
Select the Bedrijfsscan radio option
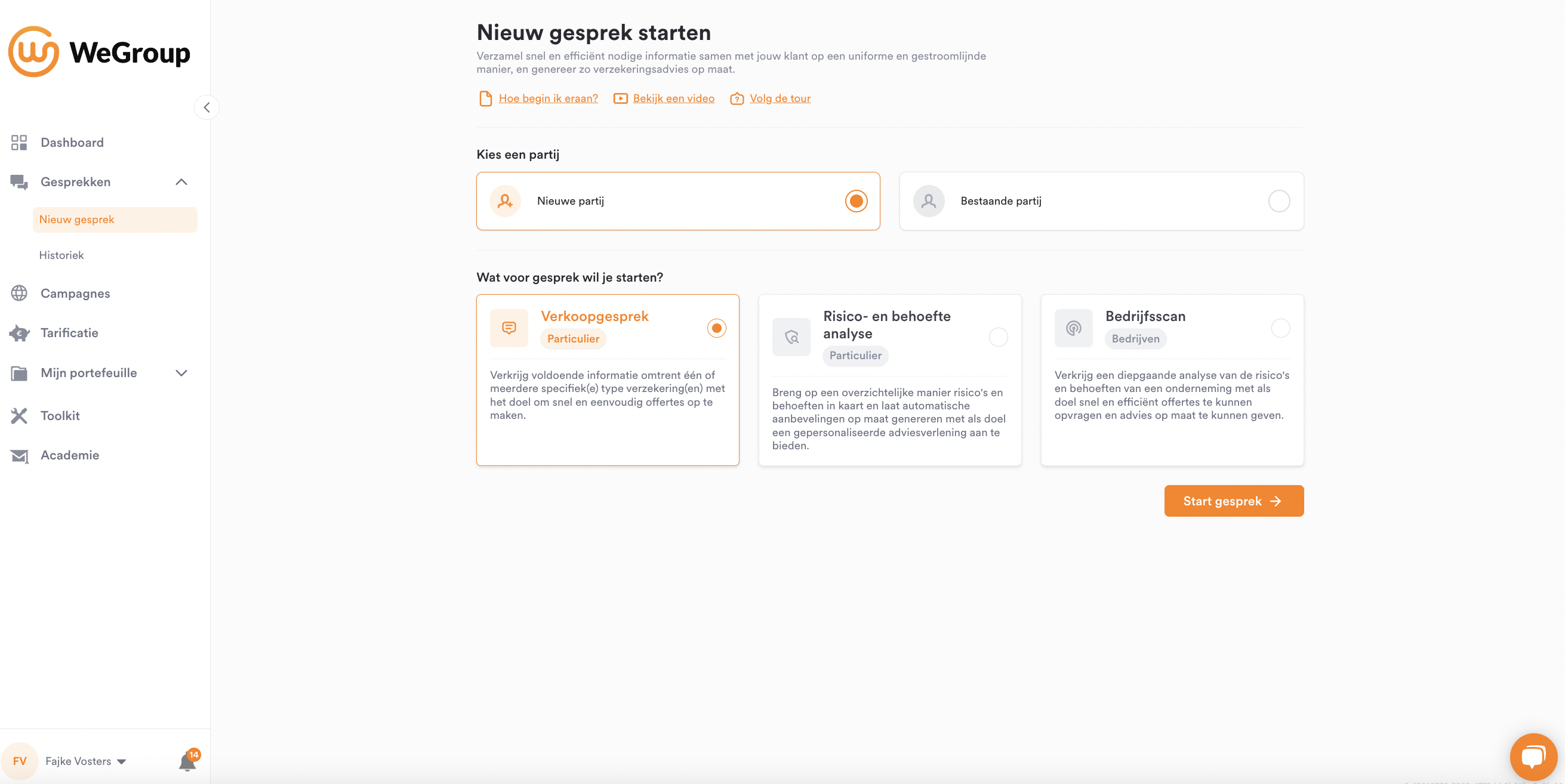(x=1280, y=329)
